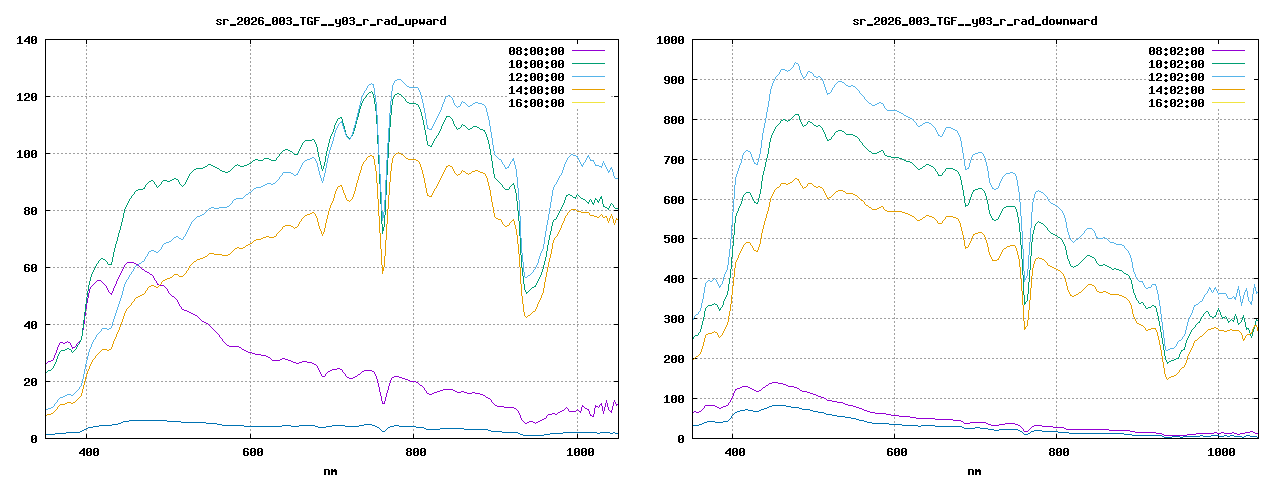Click the nm label under downward chart
The width and height of the screenshot is (1280, 480).
pos(975,469)
